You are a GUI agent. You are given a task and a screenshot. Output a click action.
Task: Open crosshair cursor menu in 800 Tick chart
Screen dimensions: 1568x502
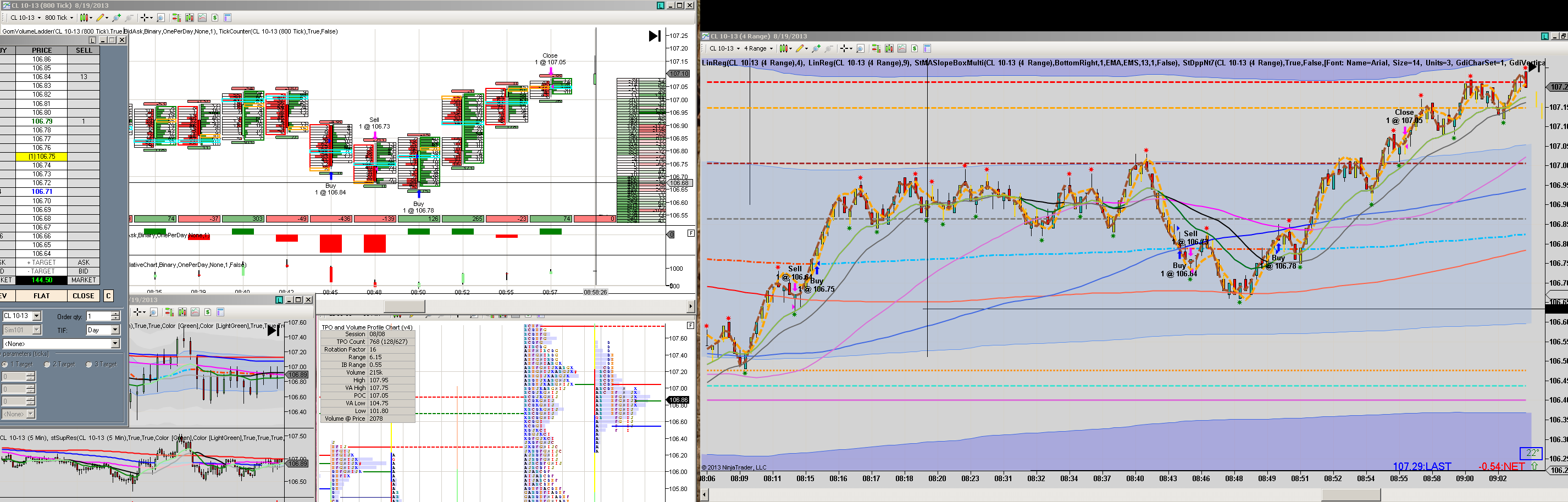(x=146, y=18)
